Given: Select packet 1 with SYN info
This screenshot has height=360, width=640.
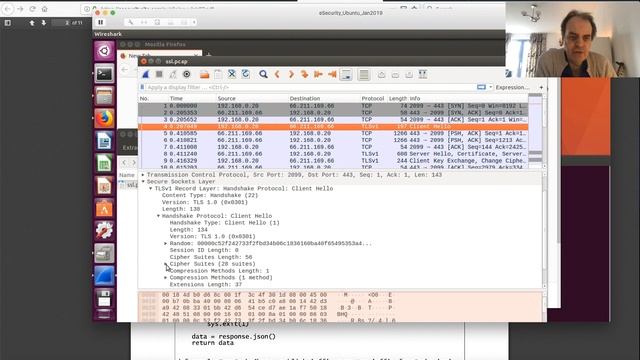Looking at the screenshot, I should [333, 106].
